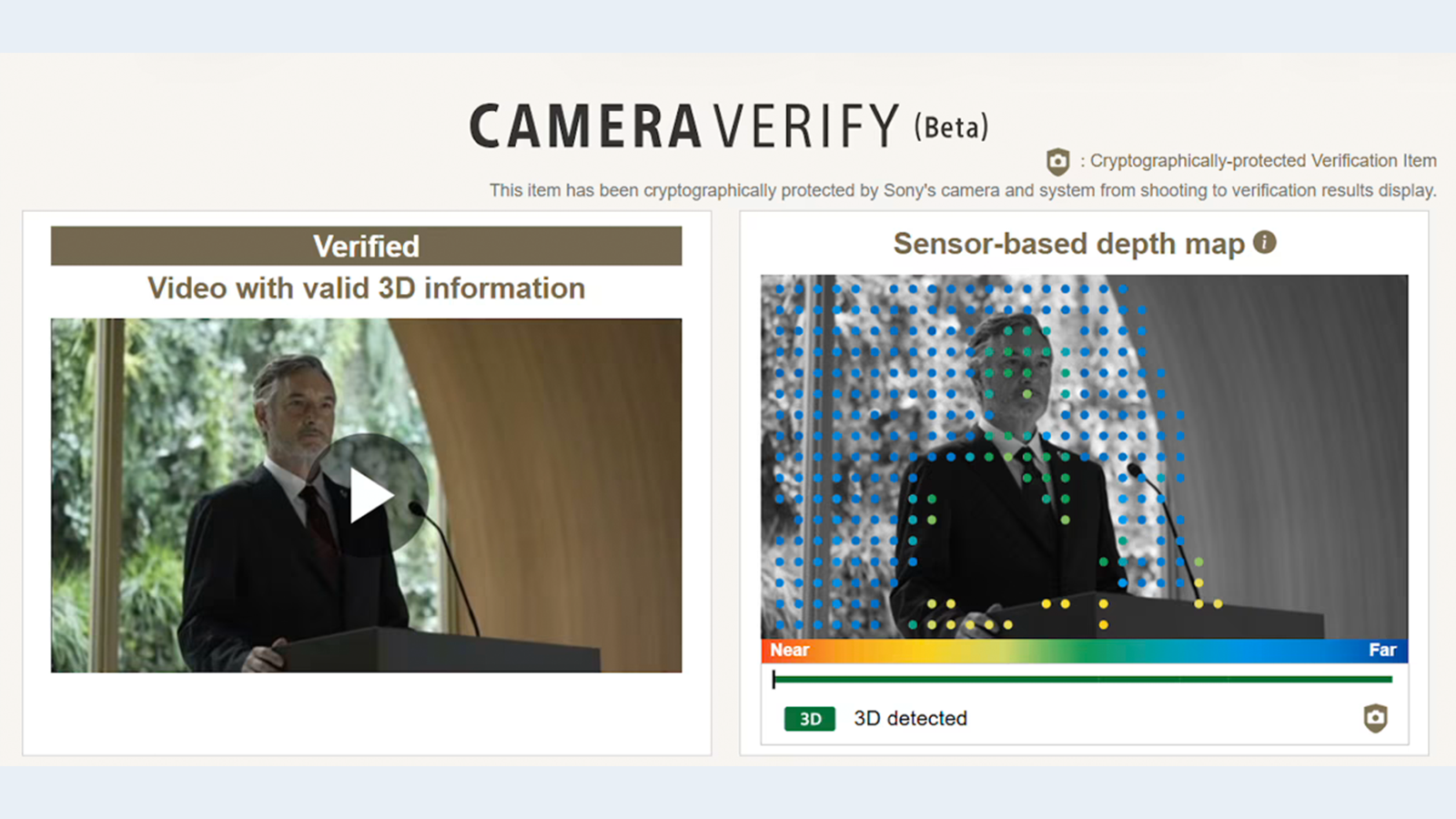Expand the depth map information tooltip
The width and height of the screenshot is (1456, 819).
click(x=1267, y=243)
